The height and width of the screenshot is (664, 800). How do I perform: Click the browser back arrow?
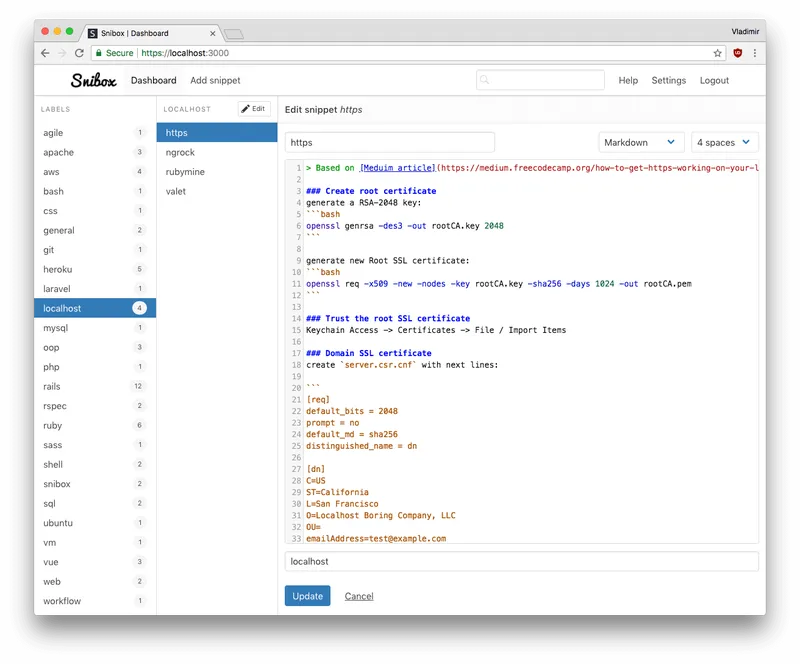coord(45,53)
